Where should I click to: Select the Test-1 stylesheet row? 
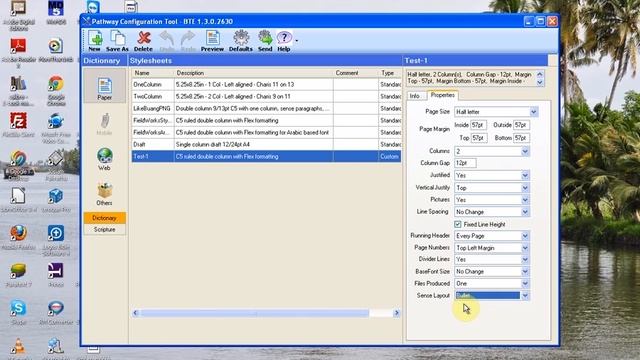[266, 156]
